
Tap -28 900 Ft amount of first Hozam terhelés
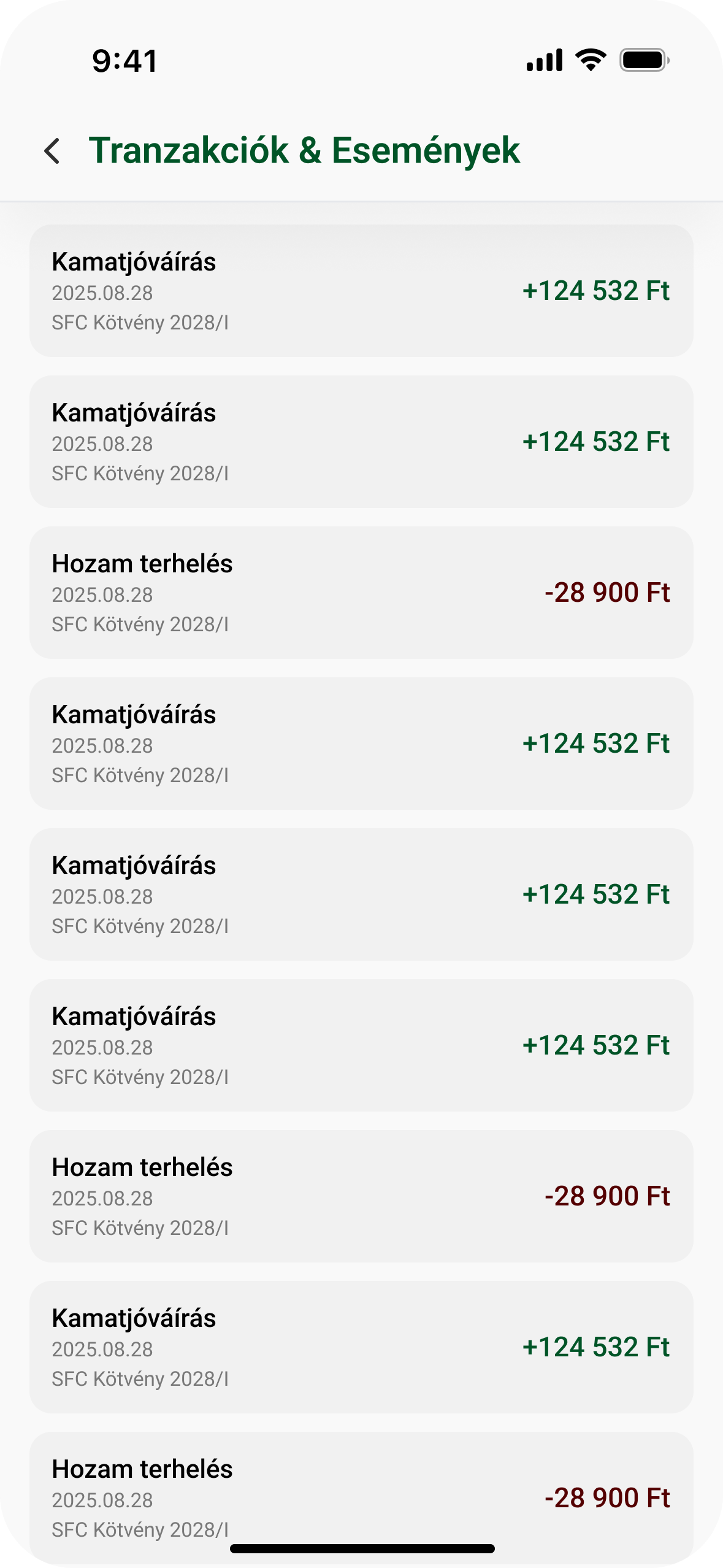click(x=607, y=593)
